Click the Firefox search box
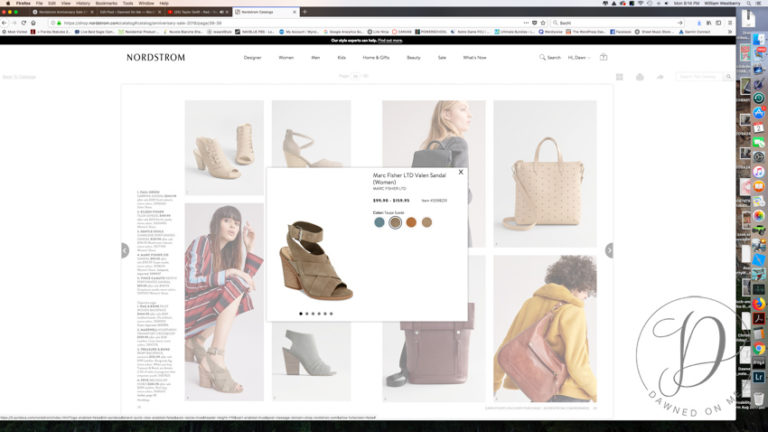The height and width of the screenshot is (432, 768). [618, 23]
